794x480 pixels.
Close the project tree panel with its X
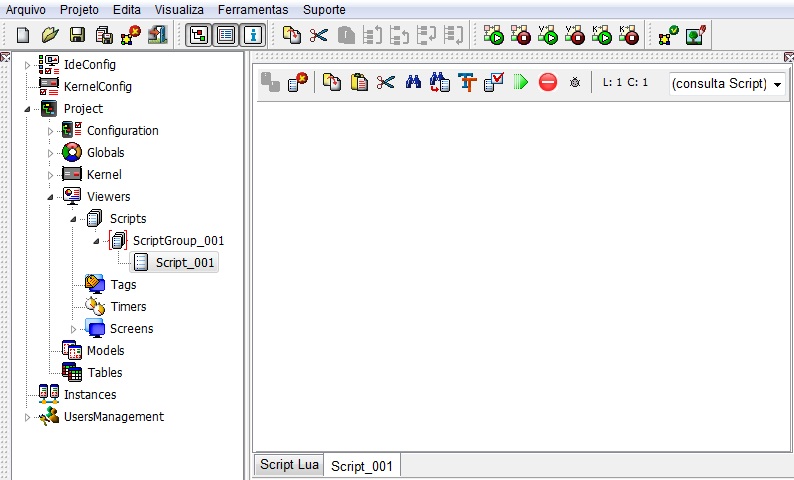5,57
